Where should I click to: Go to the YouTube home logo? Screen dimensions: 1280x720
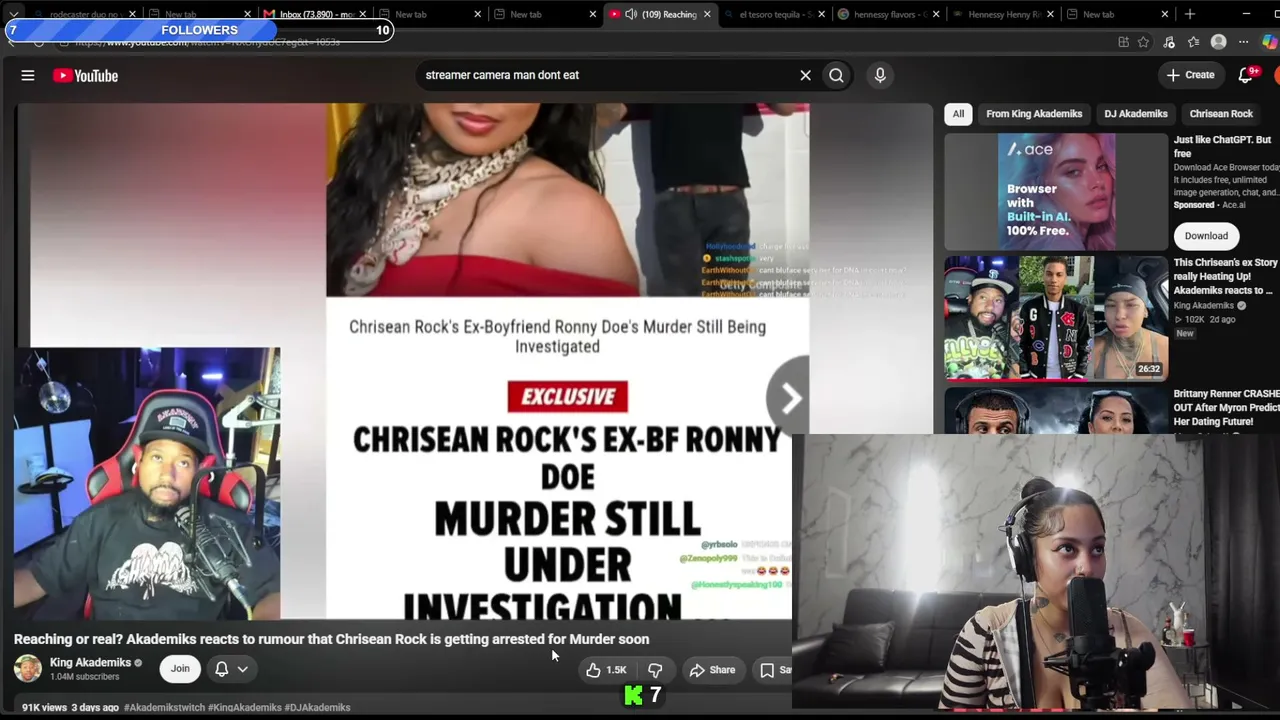point(86,75)
